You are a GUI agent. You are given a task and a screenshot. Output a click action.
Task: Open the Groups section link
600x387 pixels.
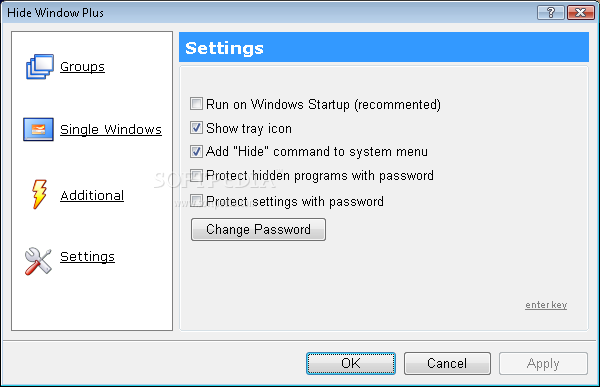[x=82, y=67]
